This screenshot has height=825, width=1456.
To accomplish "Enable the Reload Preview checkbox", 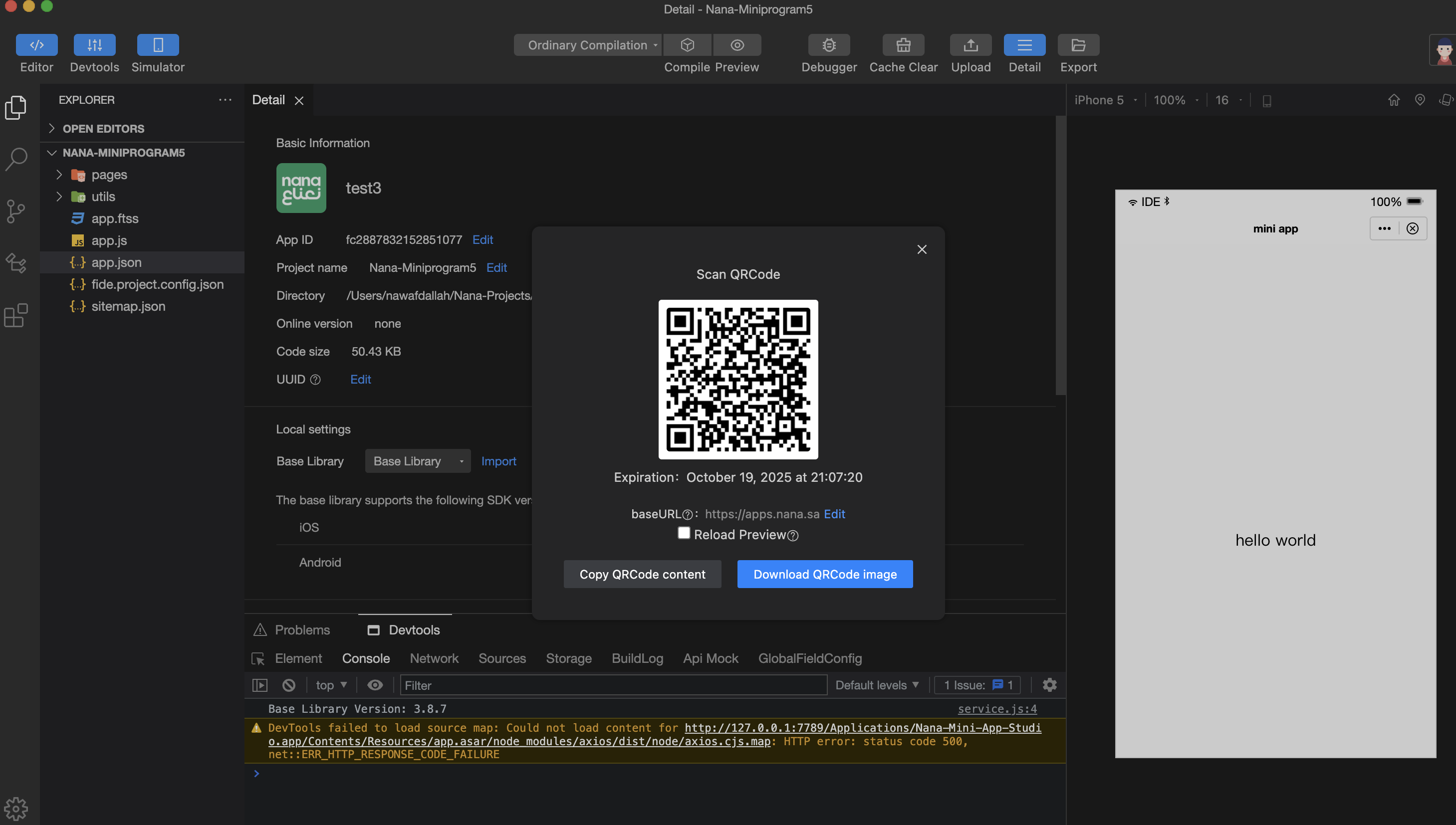I will [x=684, y=533].
